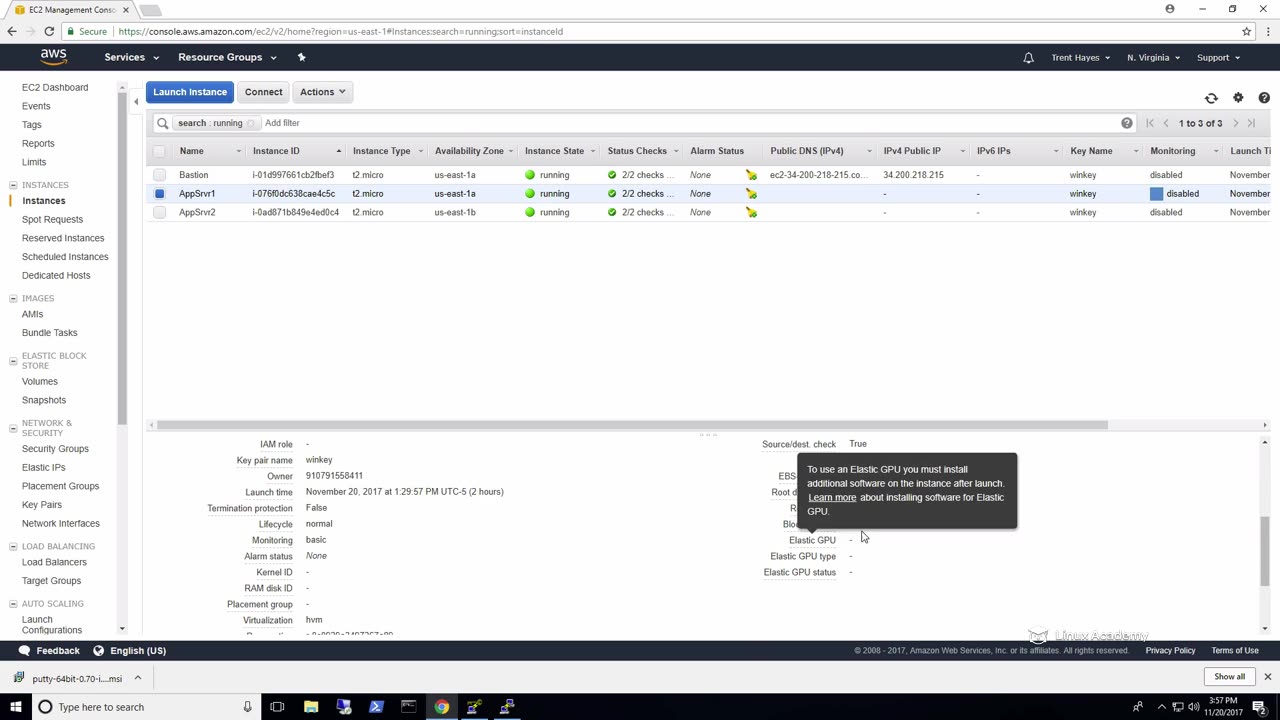This screenshot has height=720, width=1280.
Task: Open the help question mark icon at top right
Action: point(1264,98)
